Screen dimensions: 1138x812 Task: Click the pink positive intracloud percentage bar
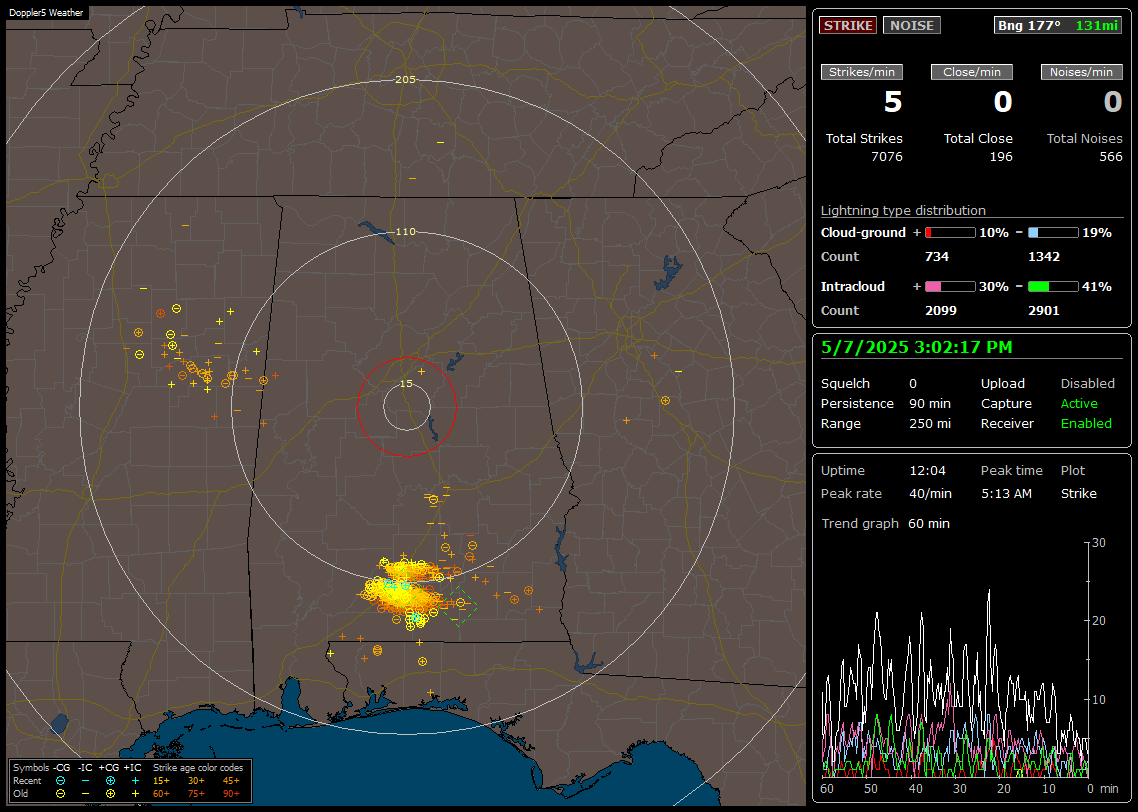point(950,287)
